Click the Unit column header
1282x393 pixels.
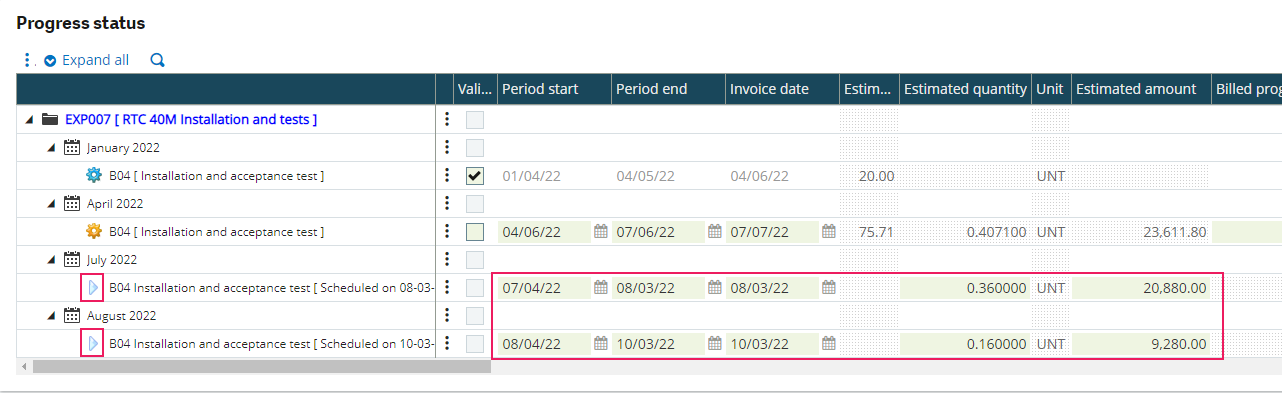point(1051,89)
